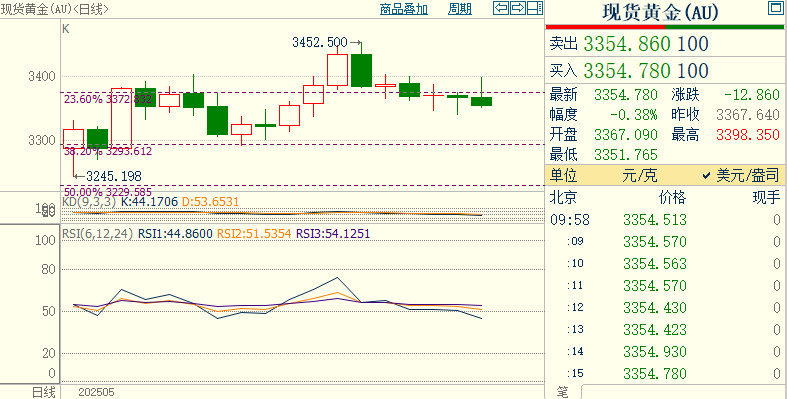Image resolution: width=787 pixels, height=399 pixels.
Task: Open the 商品叠加 overlay link
Action: [x=404, y=9]
